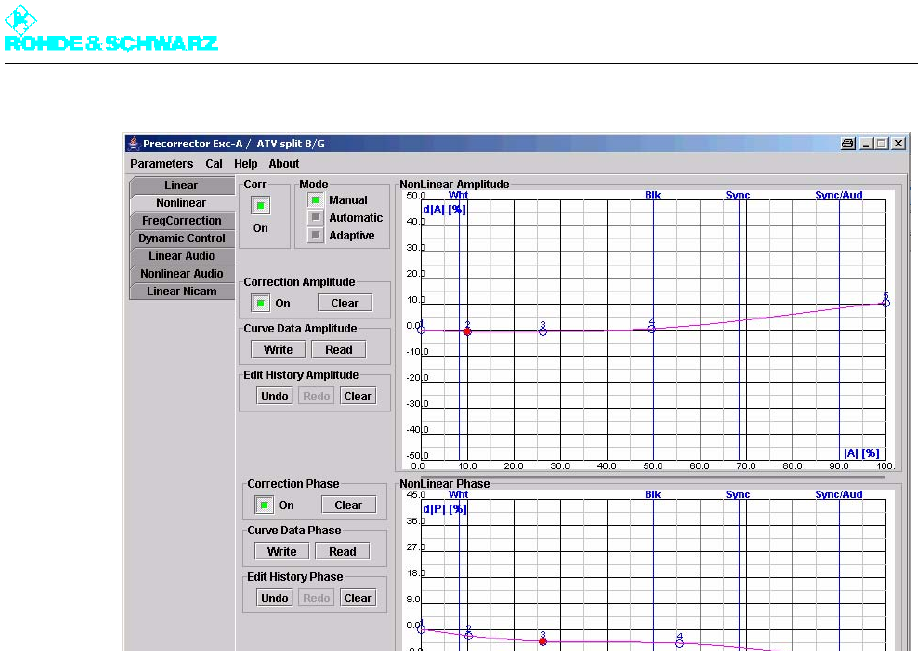Select Automatic mode

pos(316,218)
